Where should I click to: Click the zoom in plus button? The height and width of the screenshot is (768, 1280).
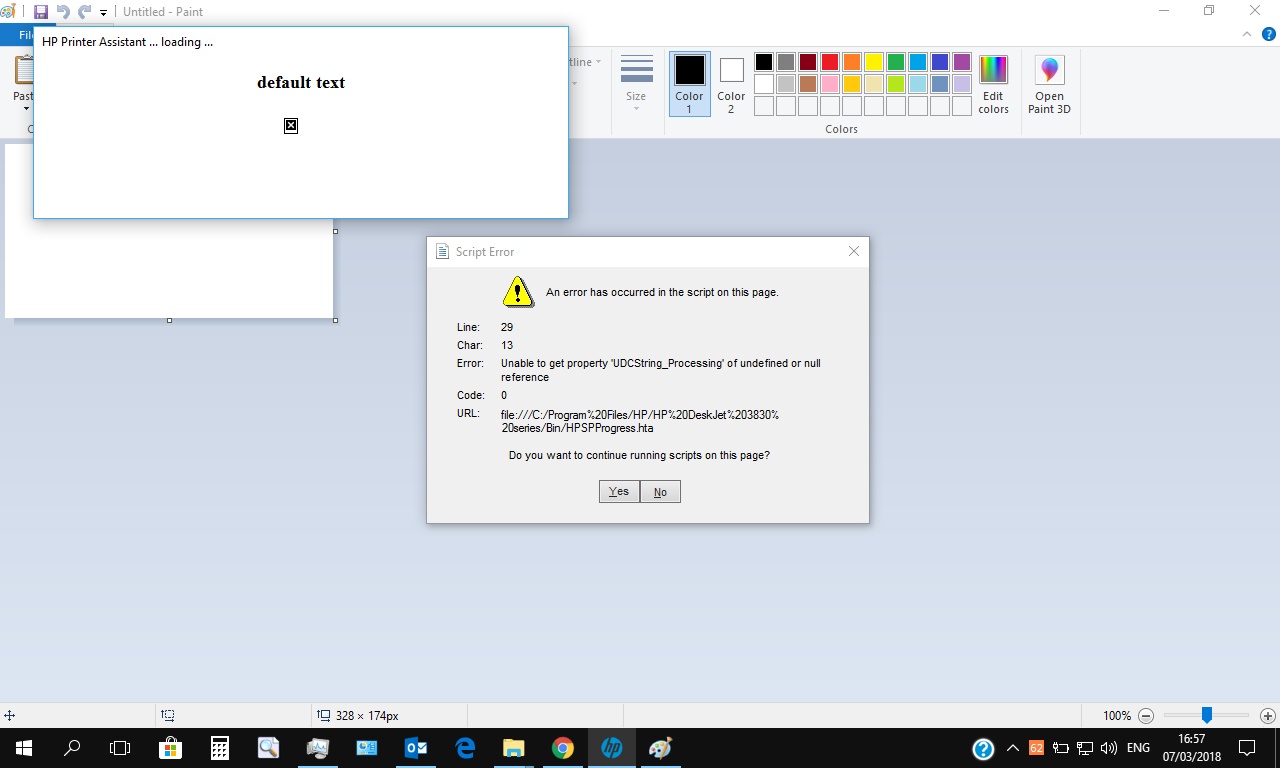pyautogui.click(x=1268, y=716)
